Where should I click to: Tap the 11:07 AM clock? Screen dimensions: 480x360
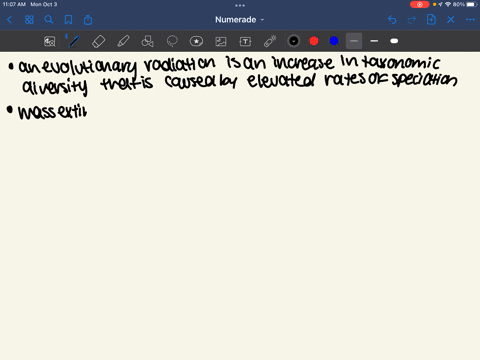tap(14, 5)
